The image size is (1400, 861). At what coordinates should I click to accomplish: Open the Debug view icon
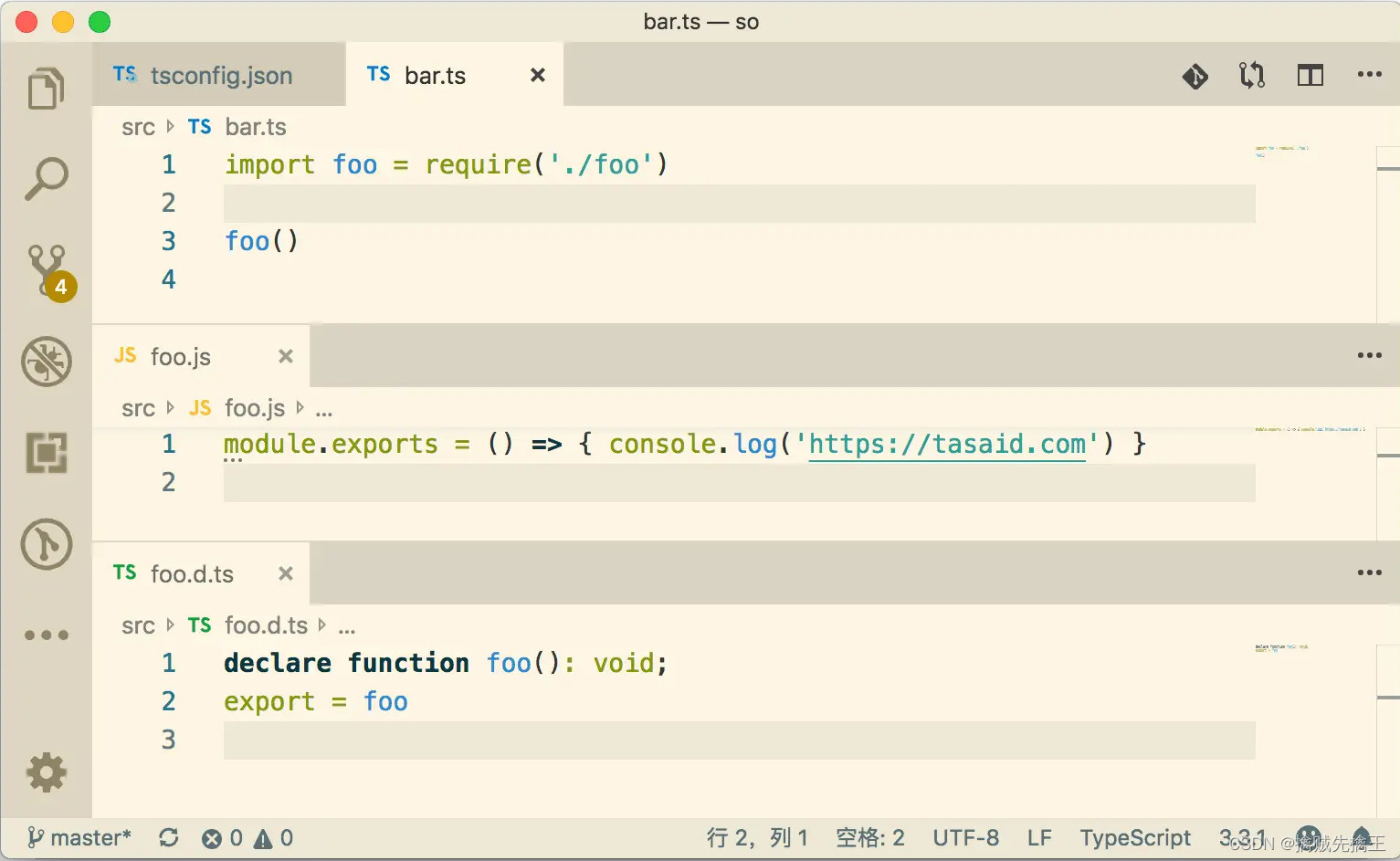tap(47, 362)
